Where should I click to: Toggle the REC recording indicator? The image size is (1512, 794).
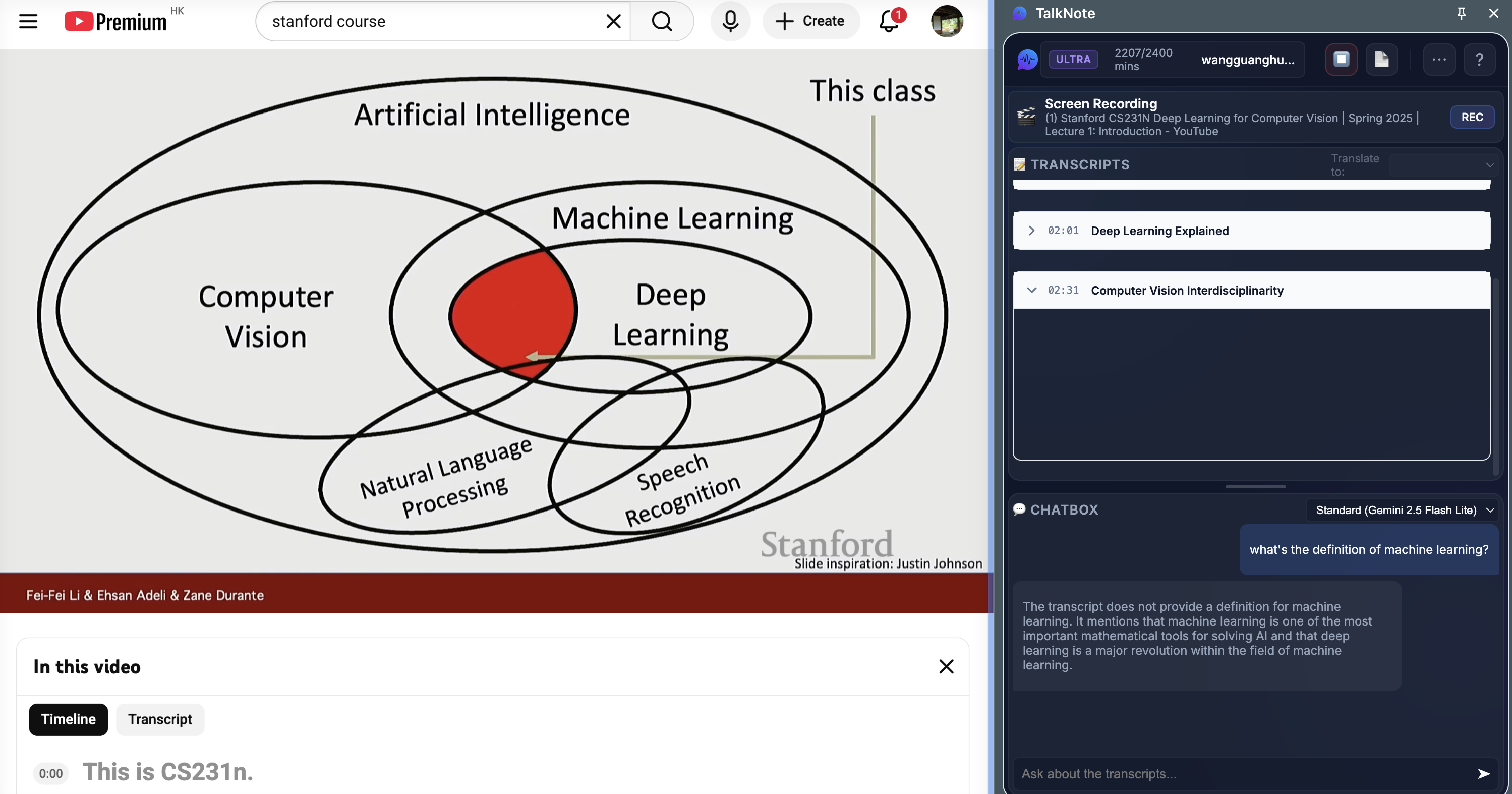tap(1472, 117)
